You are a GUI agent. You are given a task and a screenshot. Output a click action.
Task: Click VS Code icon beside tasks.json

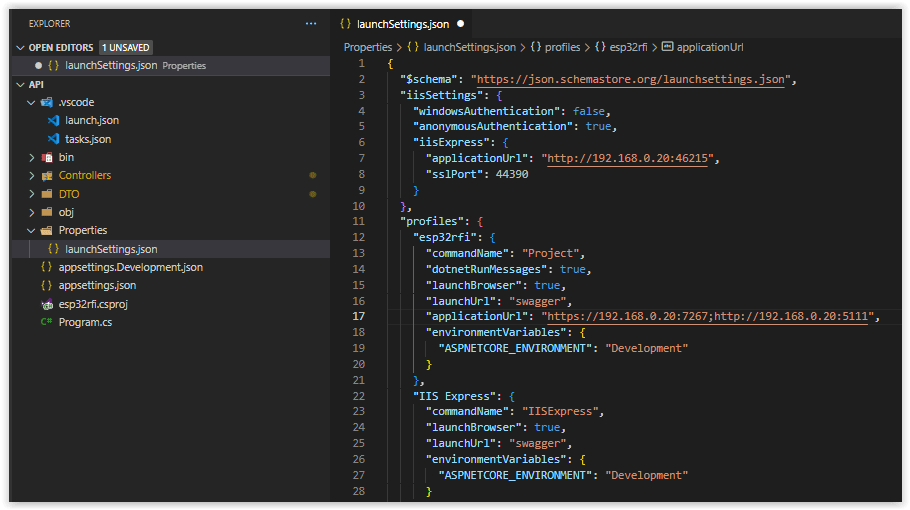53,139
